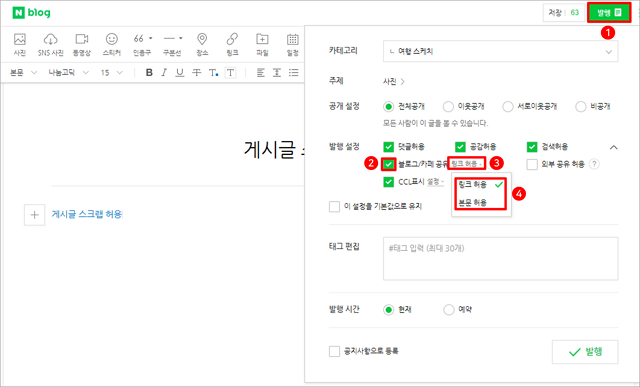This screenshot has width=640, height=387.
Task: Open the 링크 허용 share type dropdown
Action: [467, 164]
